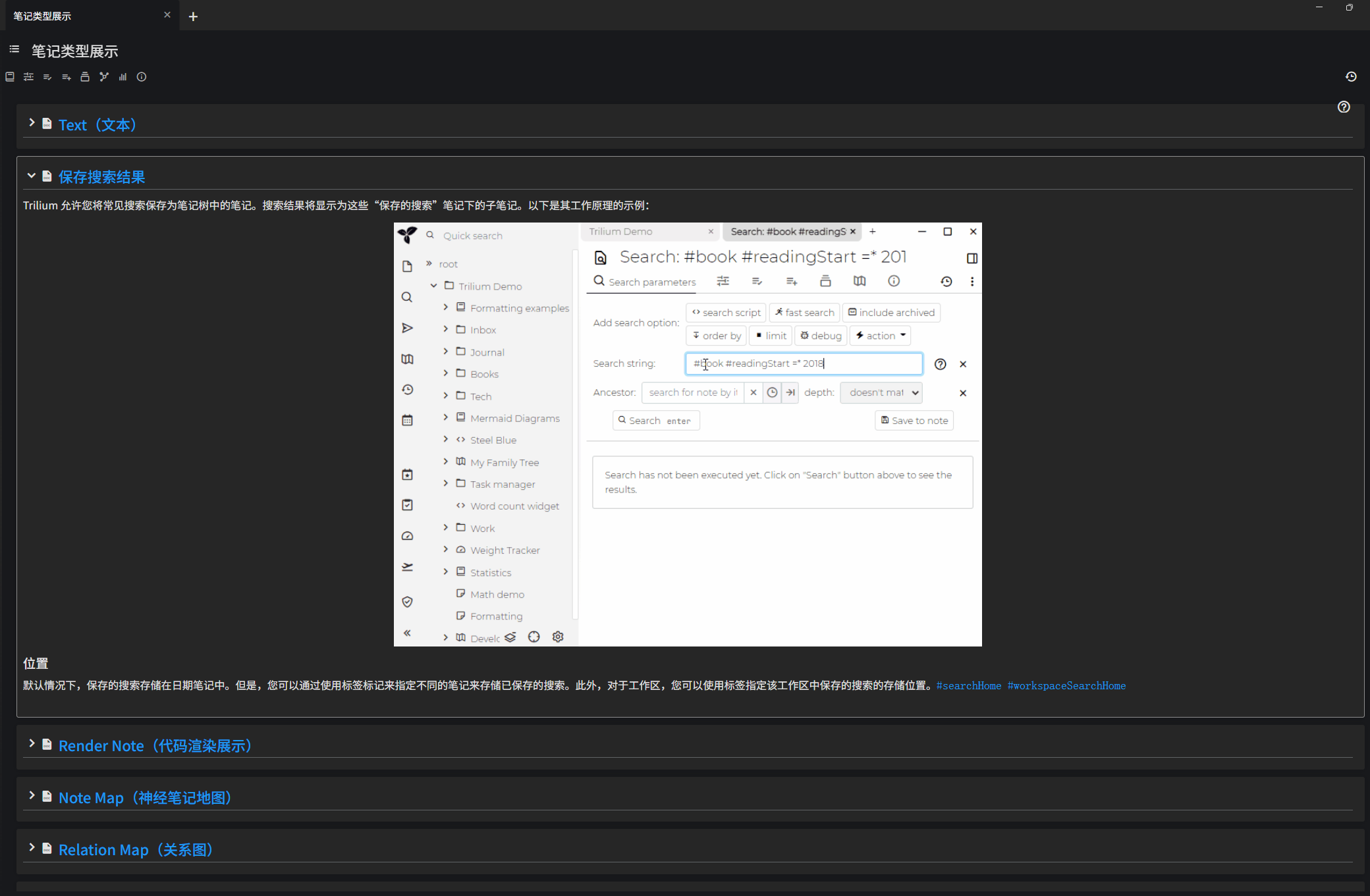Collapse the 保存搜索结果 section chevron
1370x896 pixels.
(x=31, y=176)
